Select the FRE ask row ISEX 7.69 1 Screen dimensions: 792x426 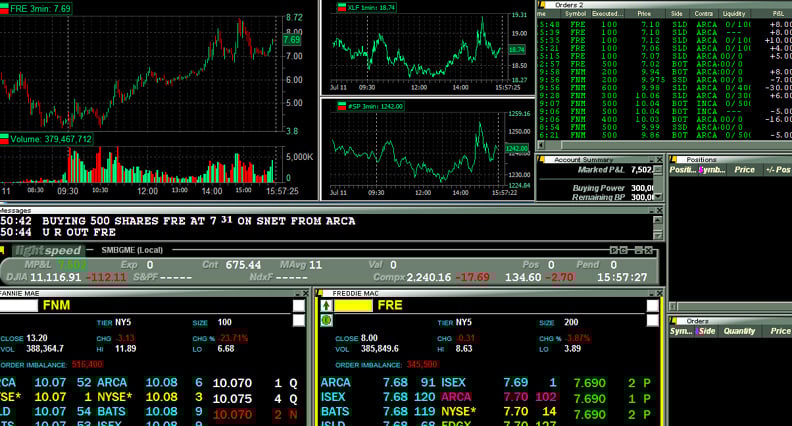pos(499,383)
